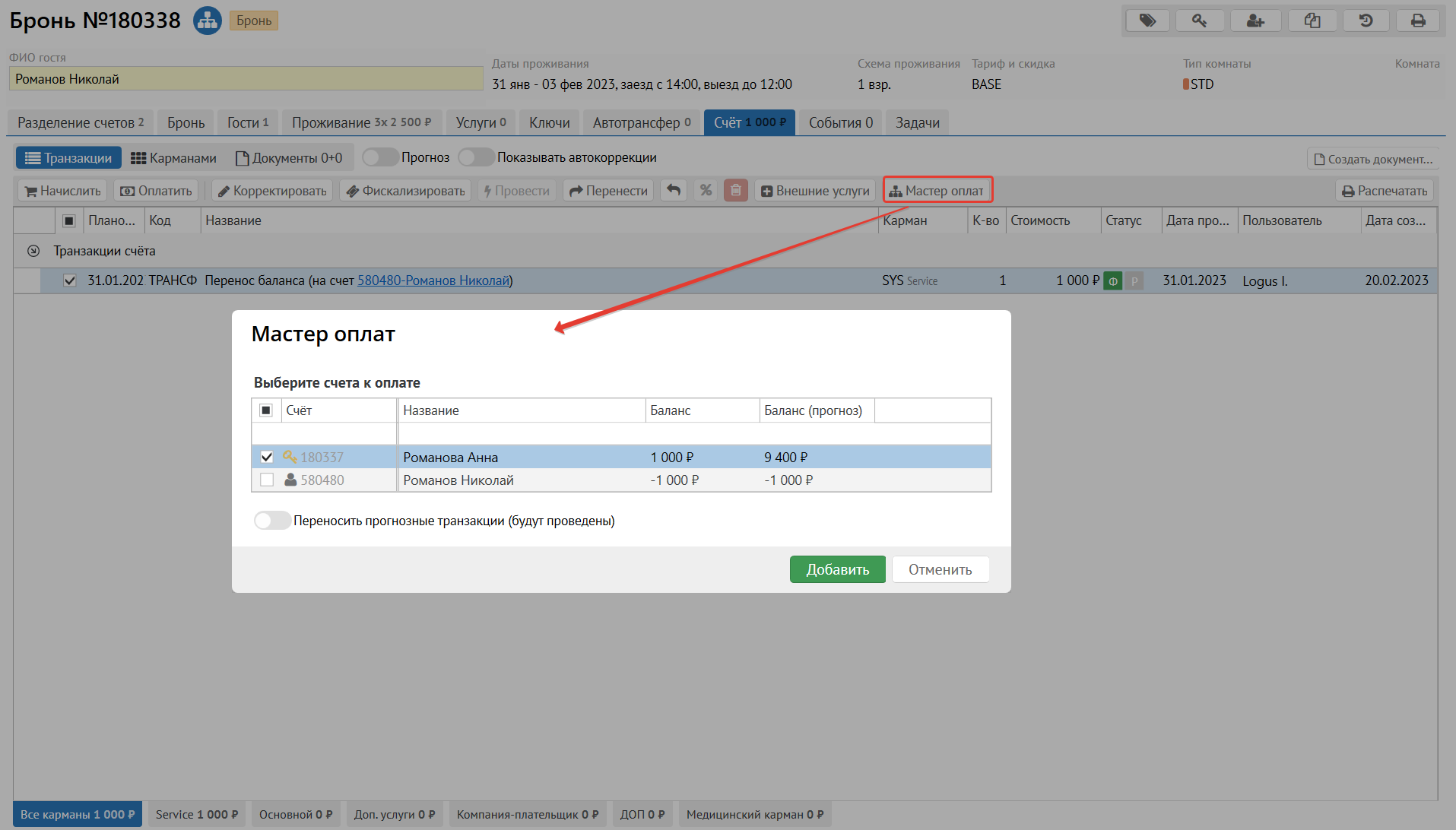Click the key icon in top toolbar
The width and height of the screenshot is (1456, 830).
coord(1200,21)
